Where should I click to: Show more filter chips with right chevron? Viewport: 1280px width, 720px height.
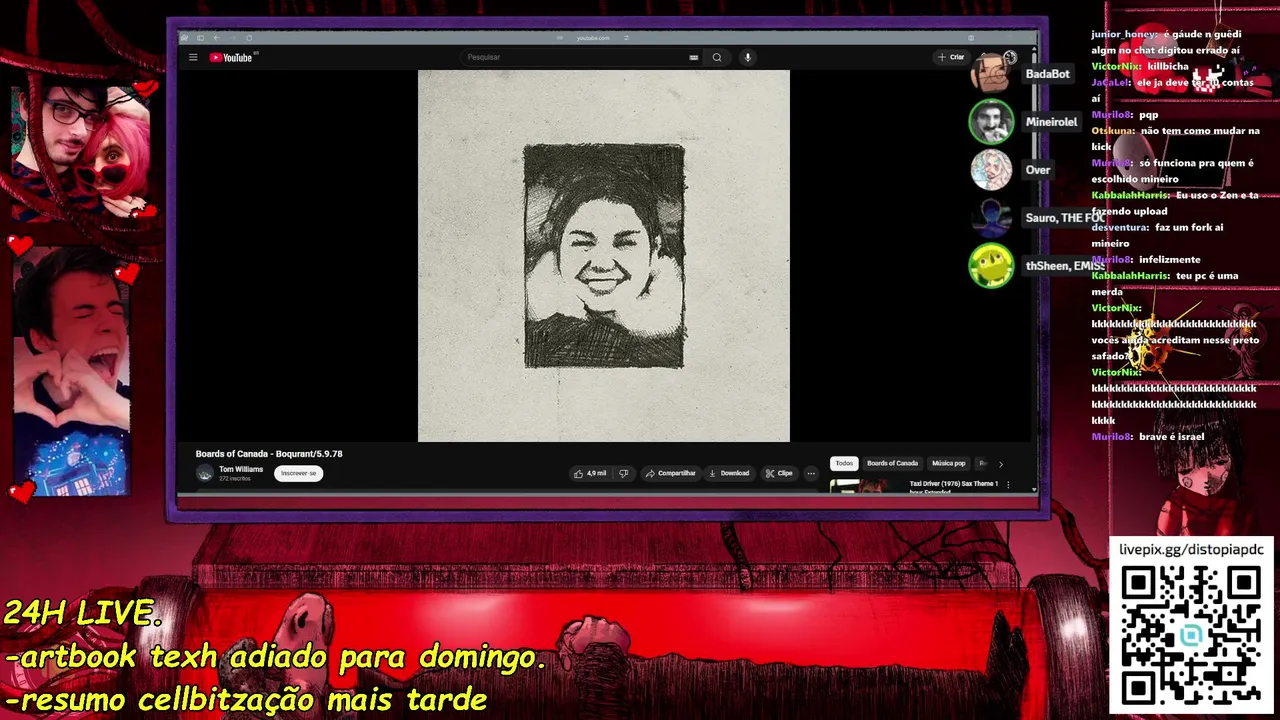(x=1001, y=463)
